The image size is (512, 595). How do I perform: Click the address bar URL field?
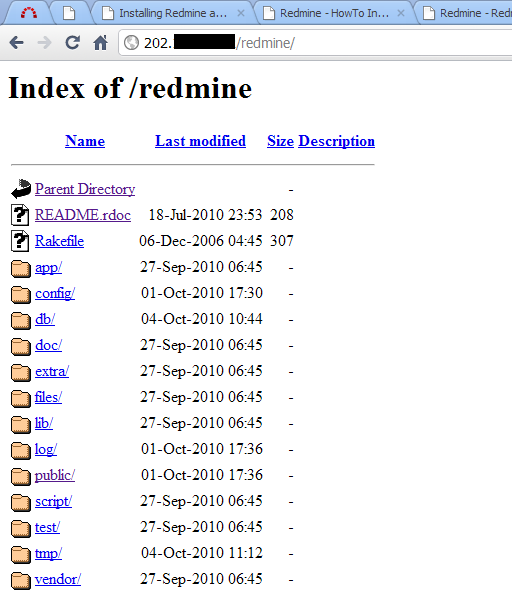pos(315,43)
